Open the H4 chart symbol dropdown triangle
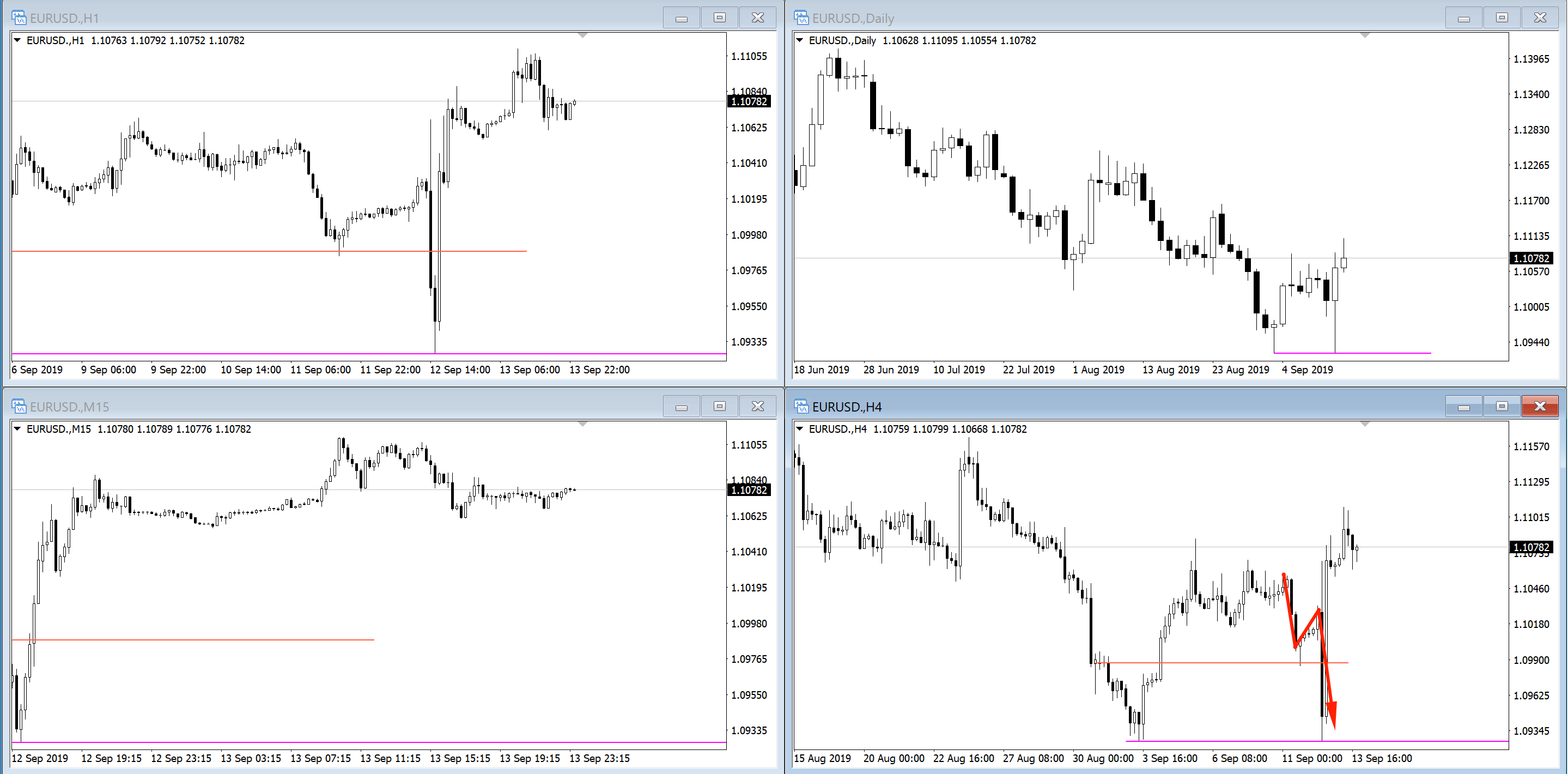The image size is (1568, 774). [799, 429]
